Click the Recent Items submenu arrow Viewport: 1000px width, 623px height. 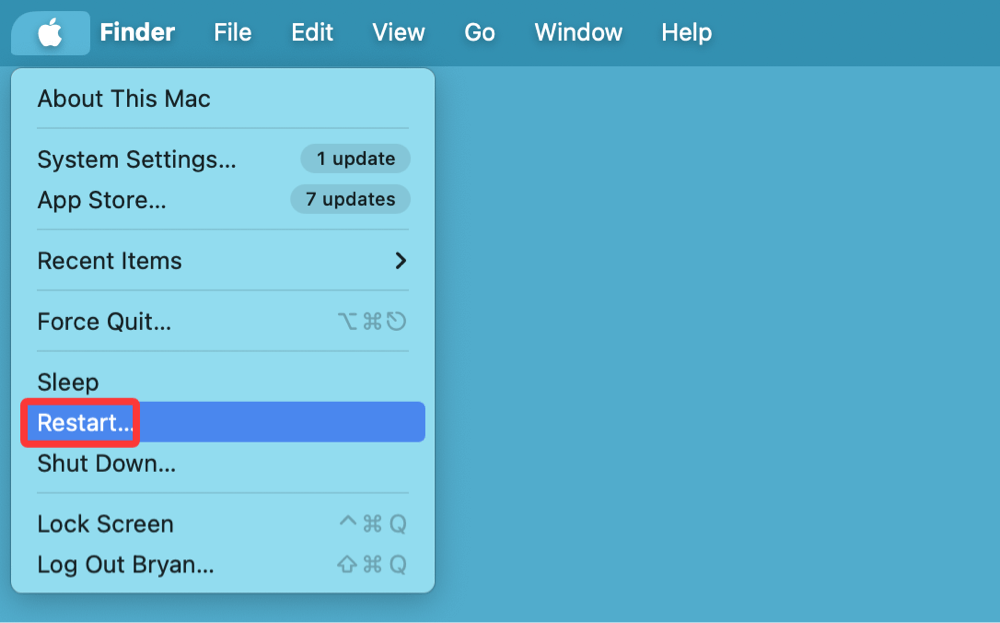[x=401, y=260]
